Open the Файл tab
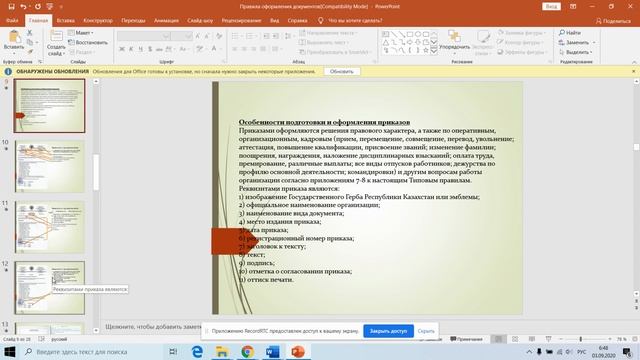640x360 pixels. 12,20
